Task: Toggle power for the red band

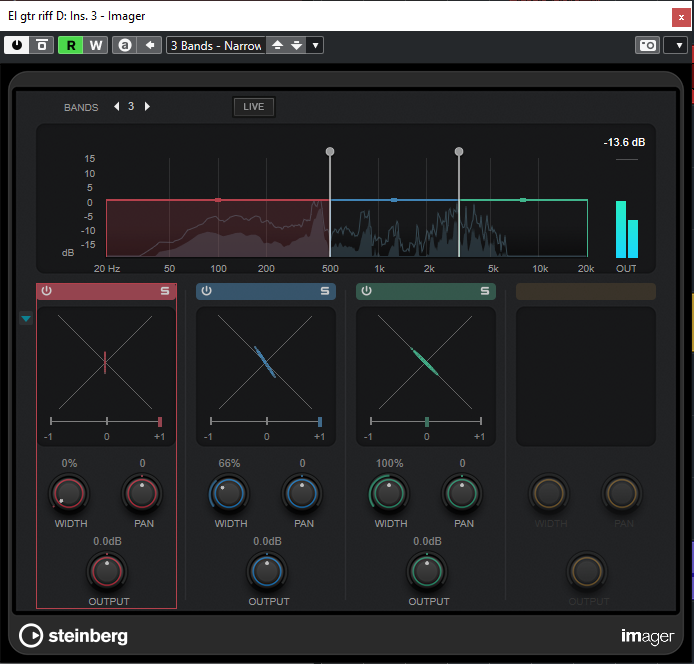Action: point(47,291)
